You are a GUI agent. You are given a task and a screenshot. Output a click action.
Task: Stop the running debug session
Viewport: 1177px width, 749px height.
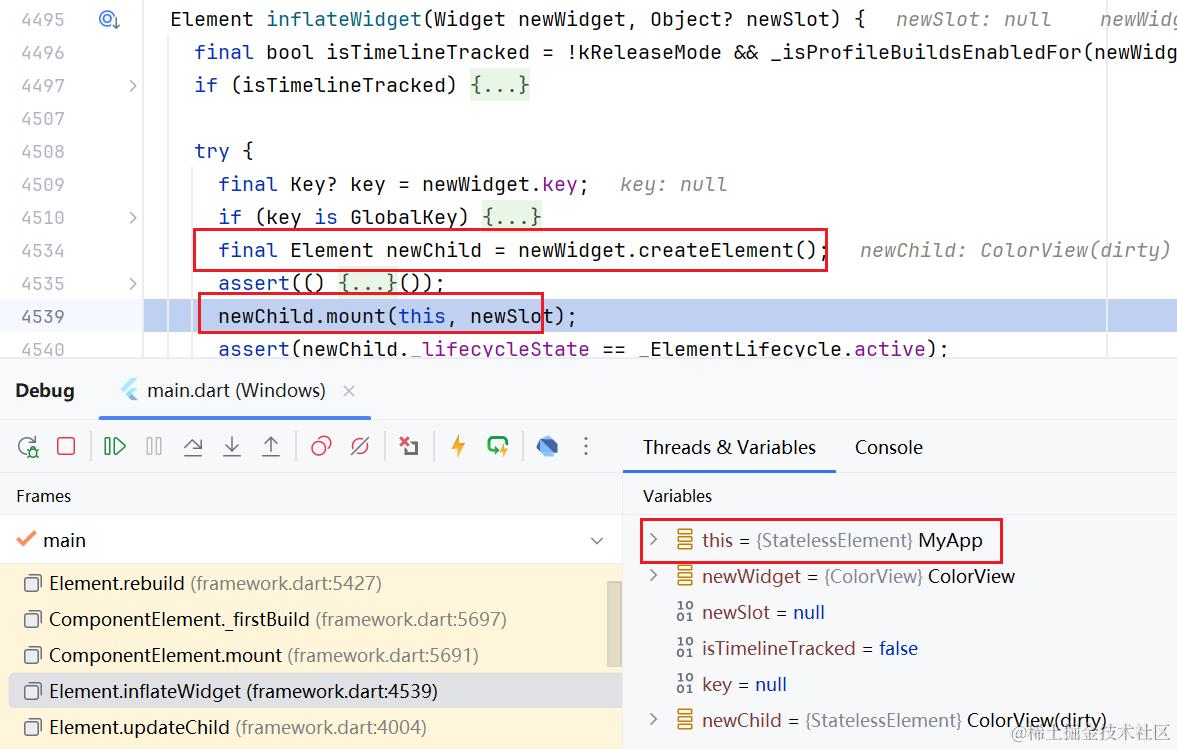click(66, 447)
